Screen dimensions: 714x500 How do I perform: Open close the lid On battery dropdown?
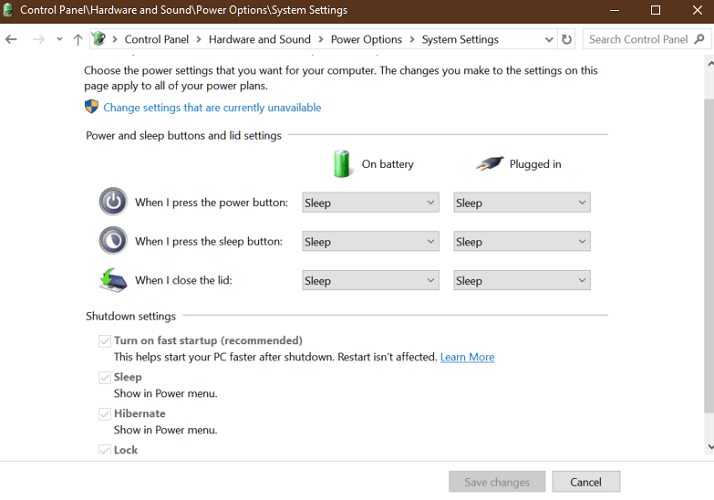[370, 281]
